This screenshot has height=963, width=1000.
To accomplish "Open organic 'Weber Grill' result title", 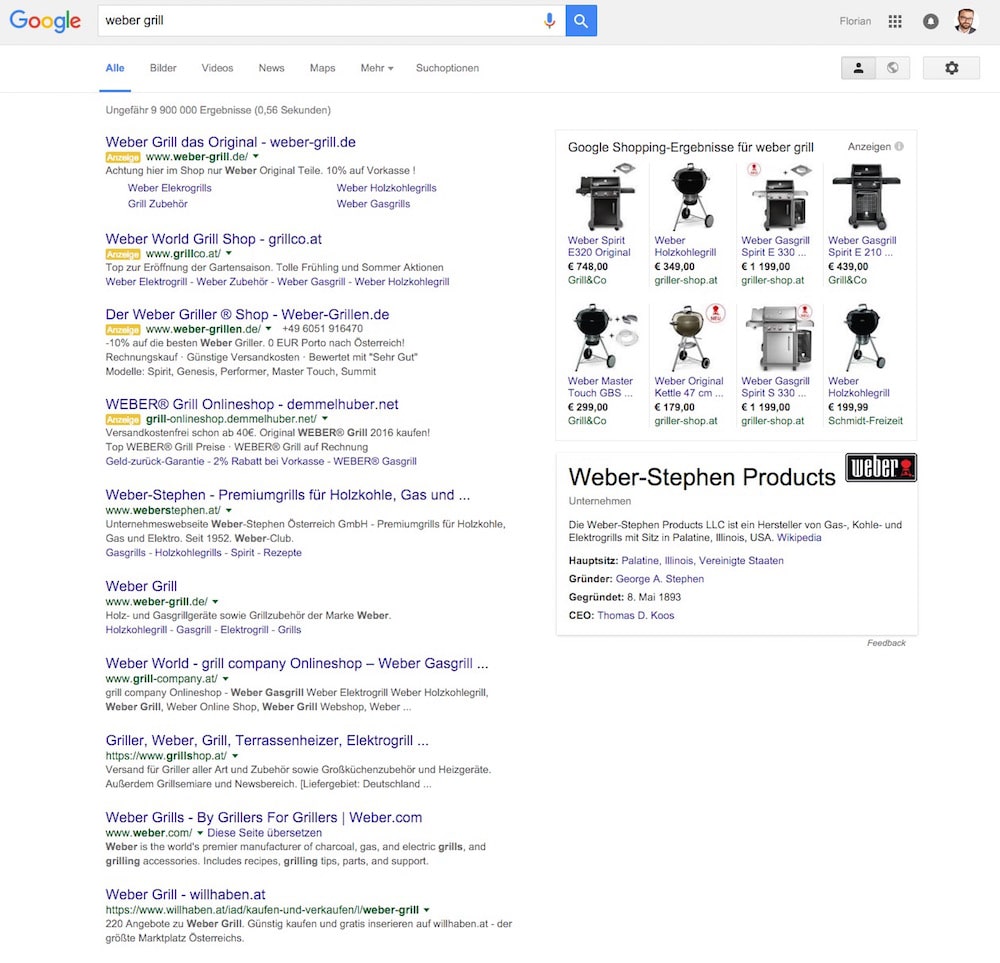I will [x=141, y=586].
